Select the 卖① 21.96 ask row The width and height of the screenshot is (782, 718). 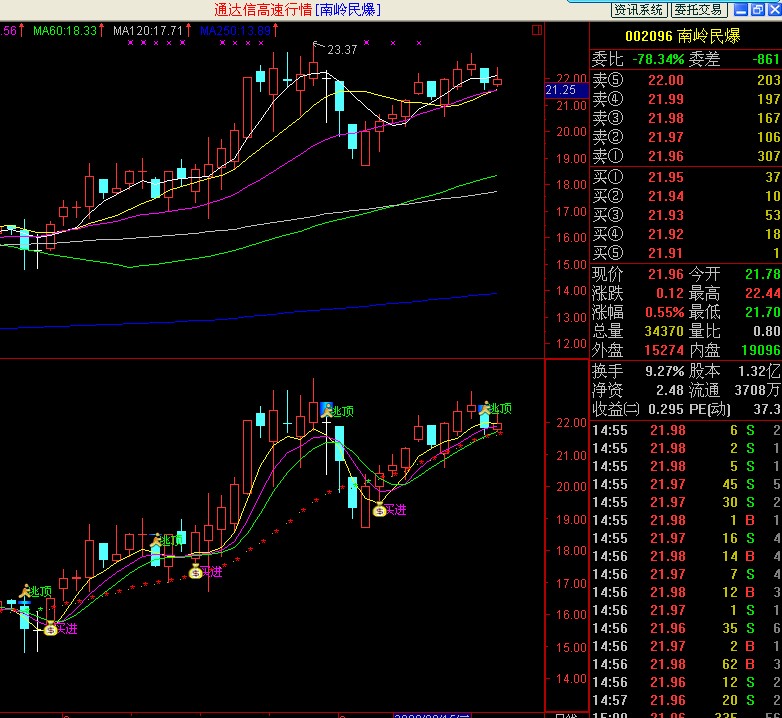click(x=686, y=156)
